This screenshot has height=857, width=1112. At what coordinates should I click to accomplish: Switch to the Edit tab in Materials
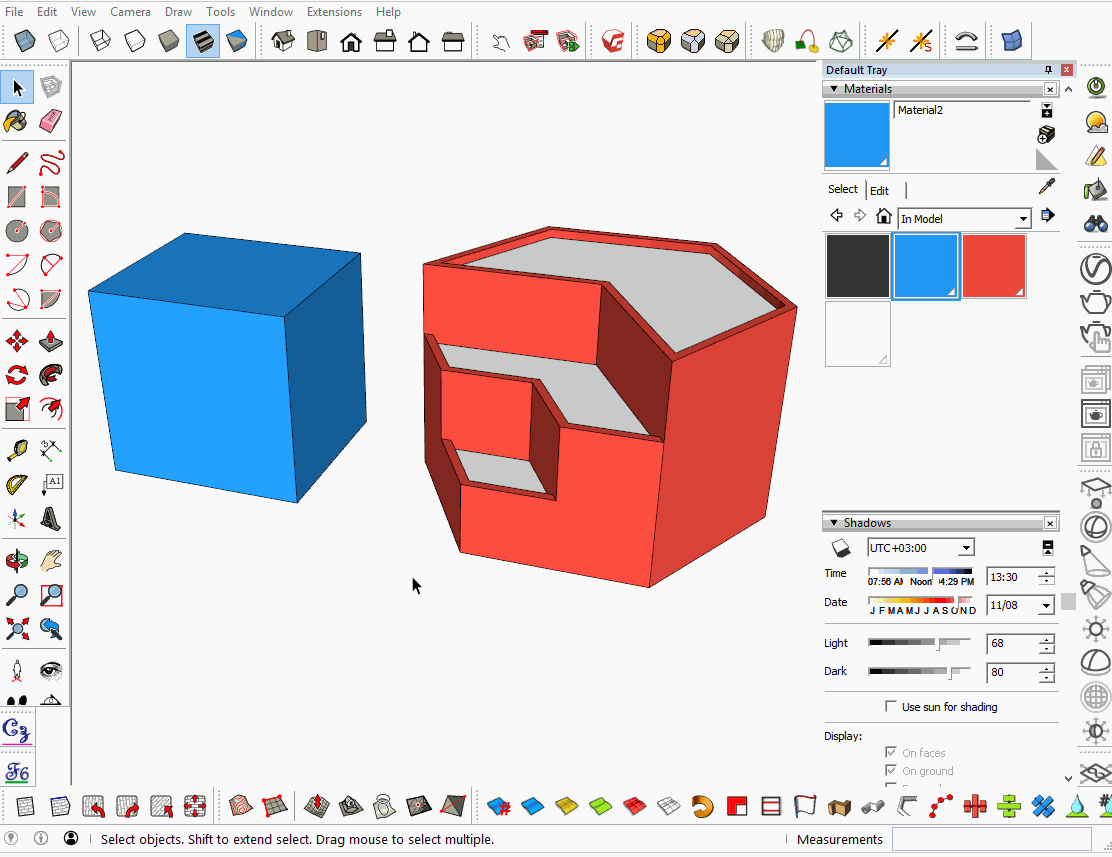pyautogui.click(x=879, y=190)
